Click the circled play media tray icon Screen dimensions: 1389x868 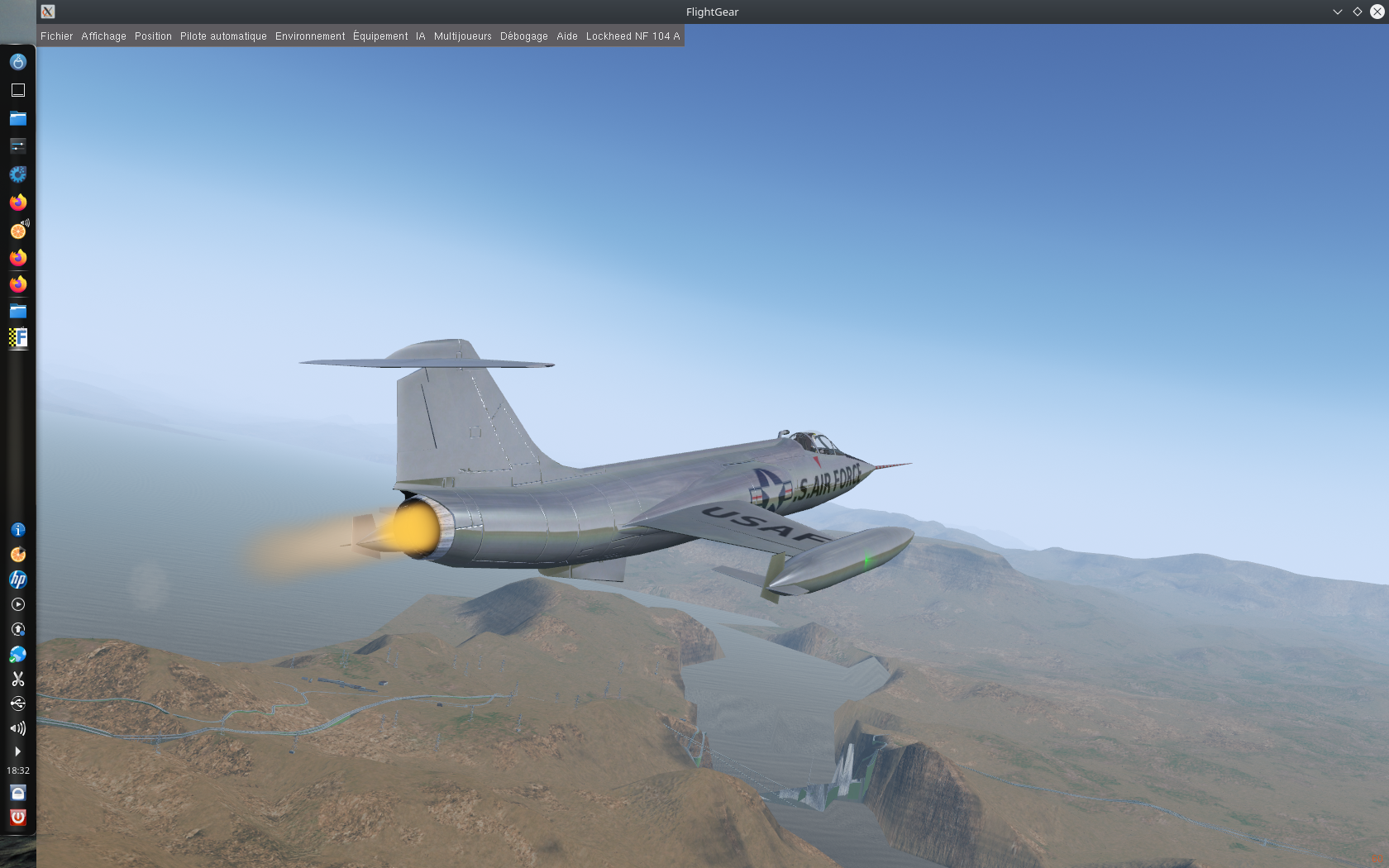point(18,604)
